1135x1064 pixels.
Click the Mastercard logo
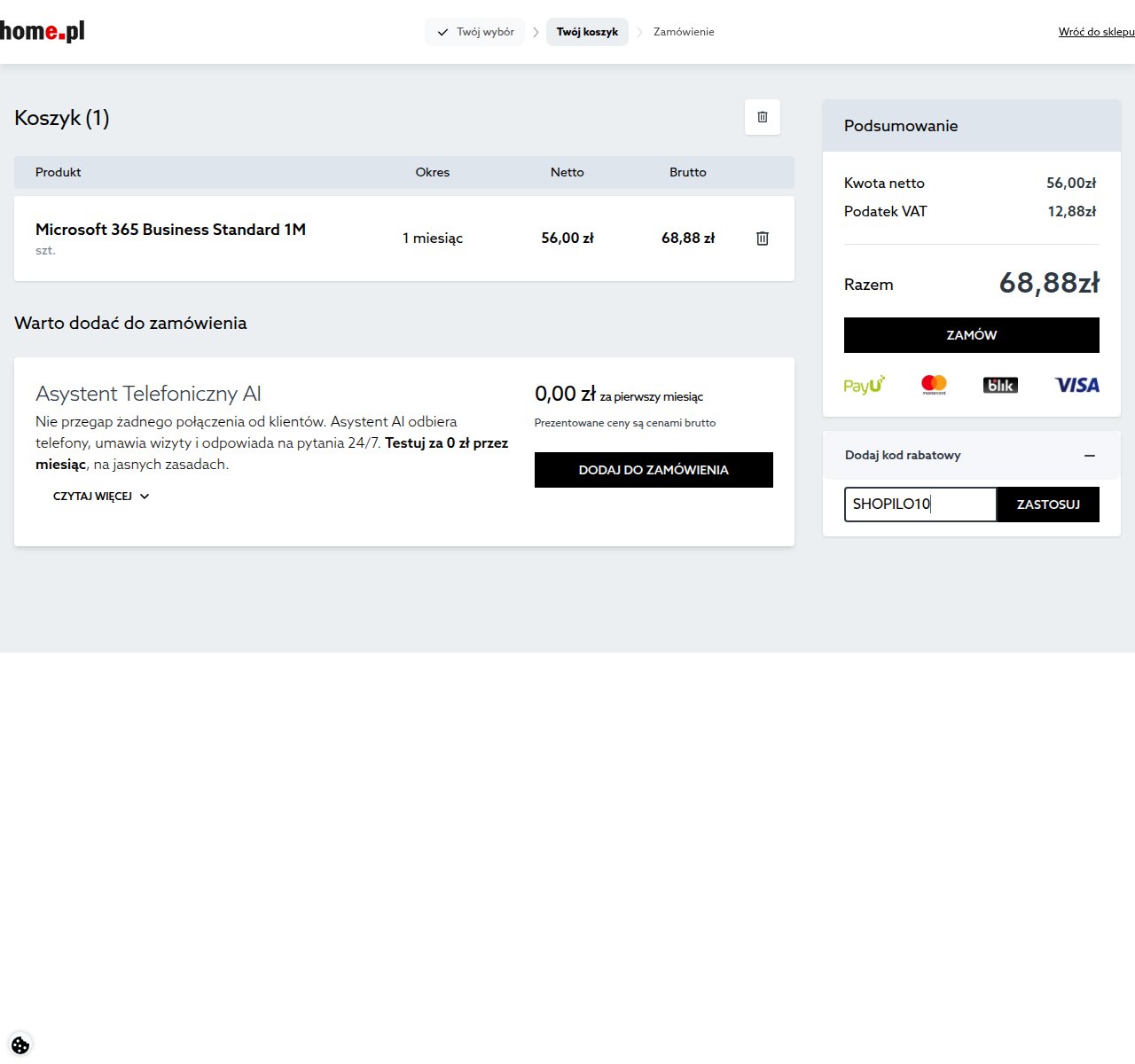(934, 385)
